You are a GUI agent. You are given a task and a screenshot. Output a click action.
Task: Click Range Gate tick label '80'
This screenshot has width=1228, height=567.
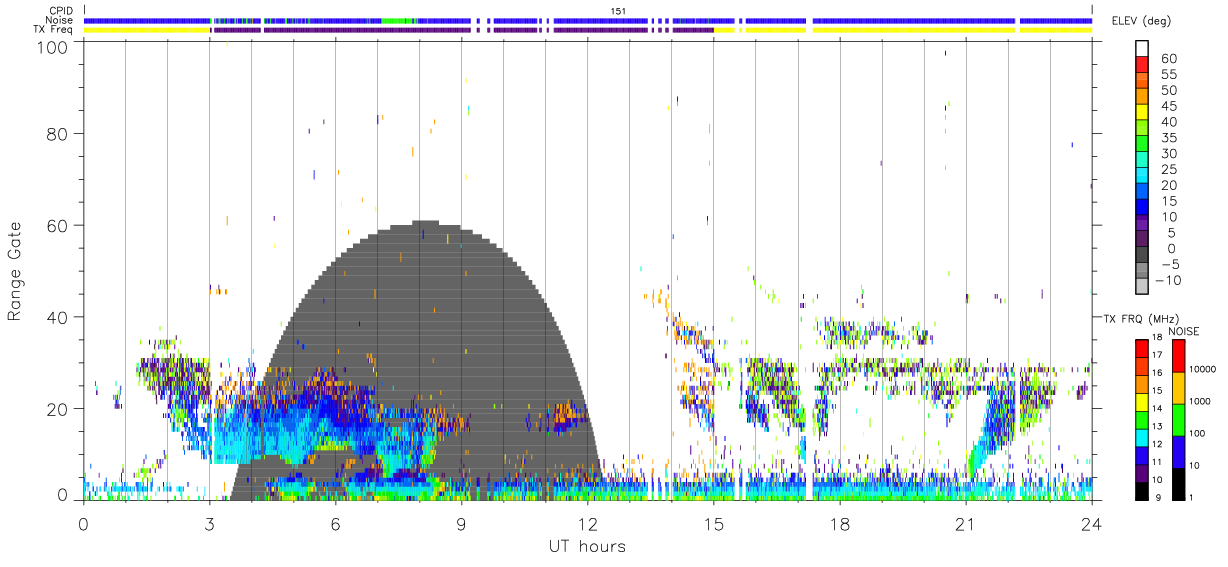58,133
